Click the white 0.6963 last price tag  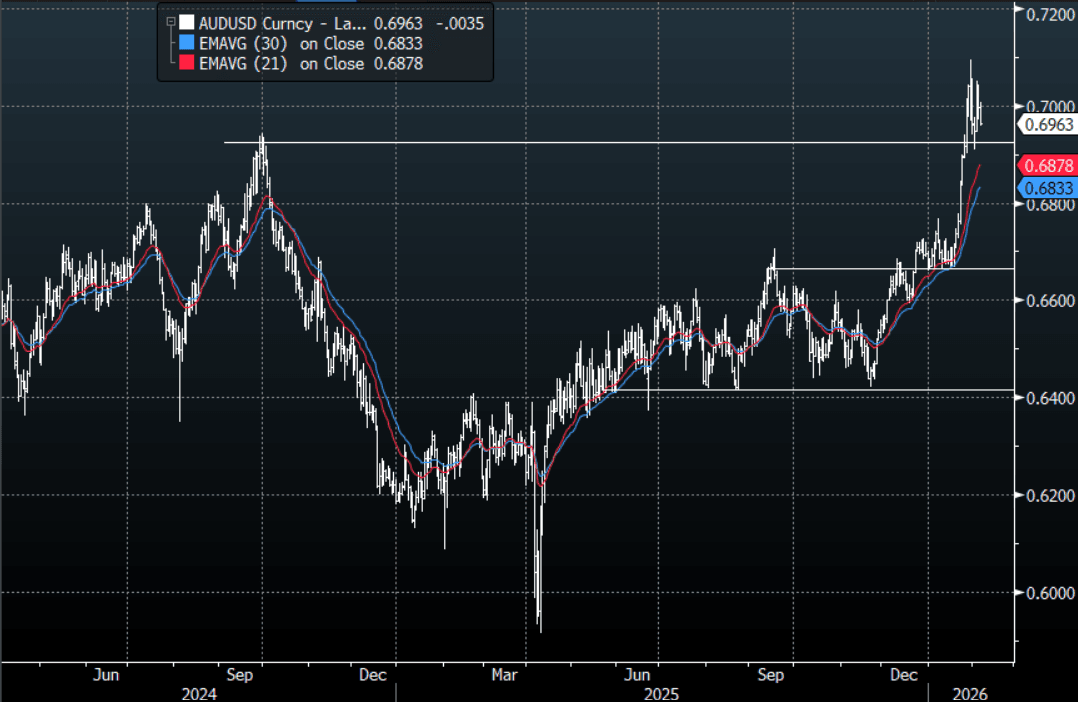pos(1047,125)
